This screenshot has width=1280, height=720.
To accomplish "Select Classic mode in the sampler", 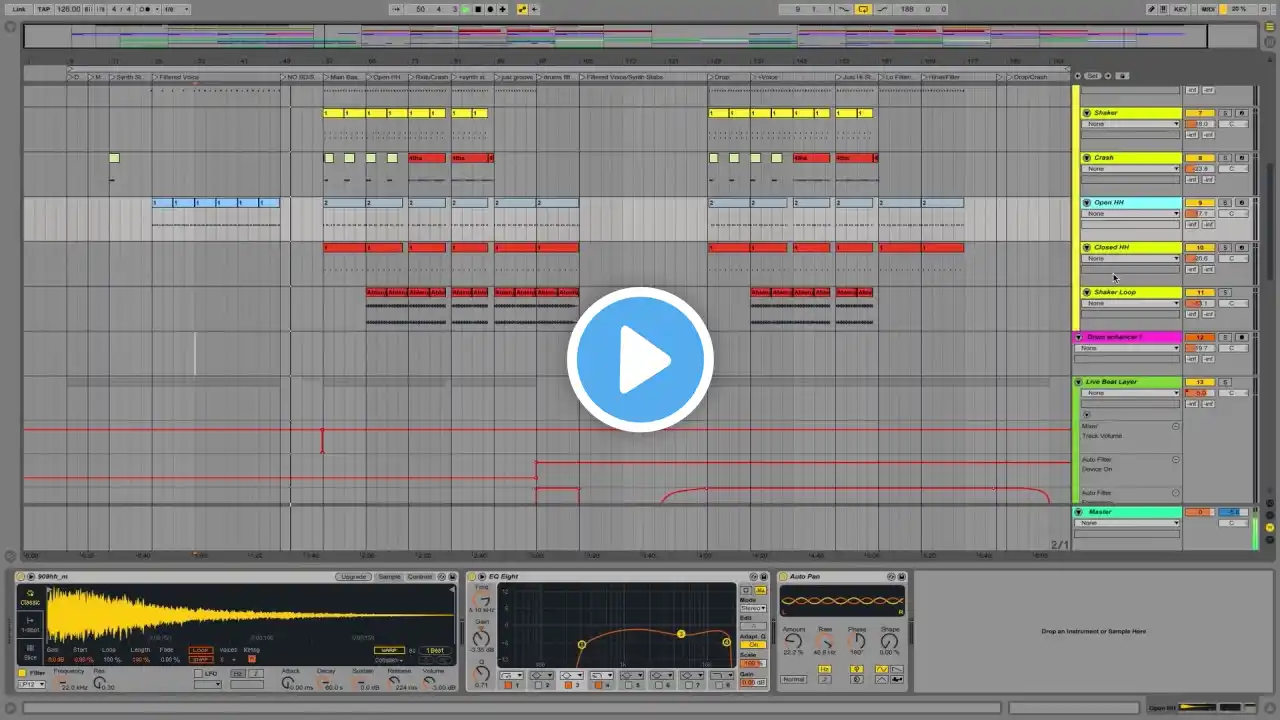I will pyautogui.click(x=30, y=599).
